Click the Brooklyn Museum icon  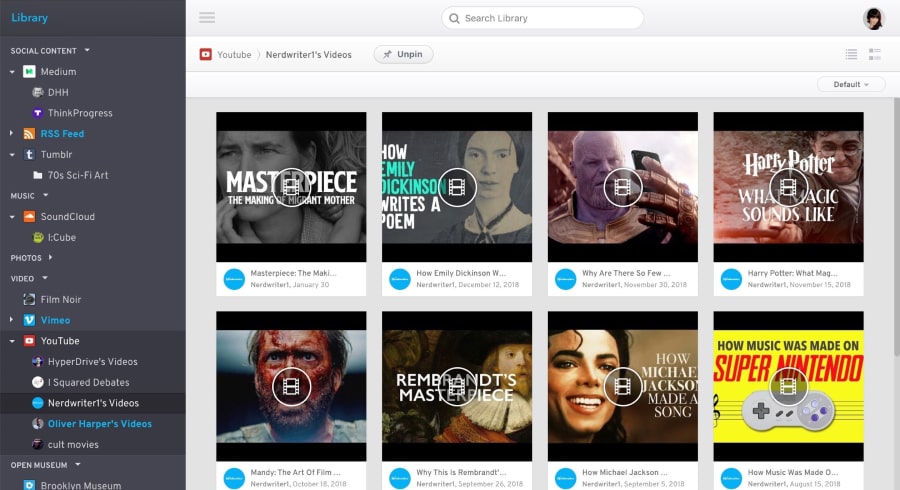(29, 485)
